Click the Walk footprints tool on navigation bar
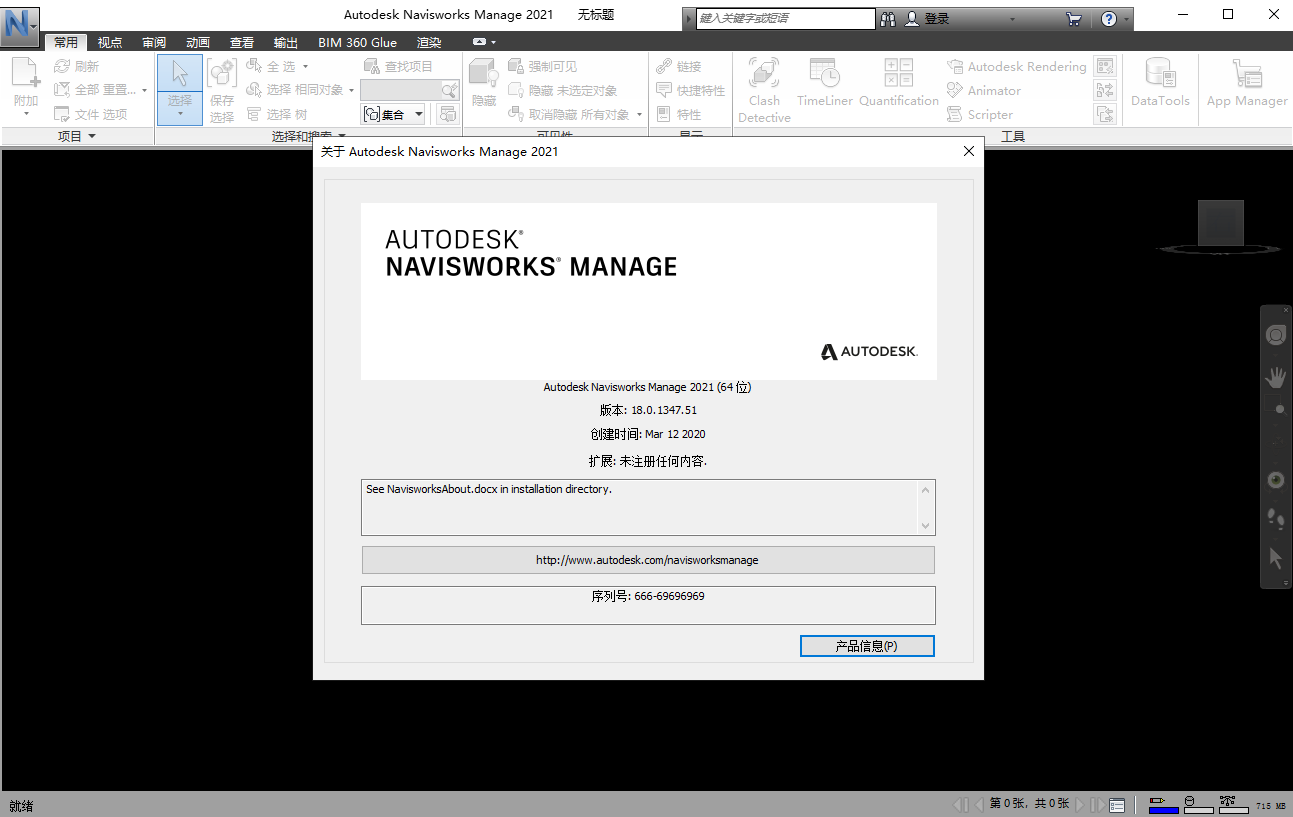This screenshot has width=1293, height=817. point(1276,517)
